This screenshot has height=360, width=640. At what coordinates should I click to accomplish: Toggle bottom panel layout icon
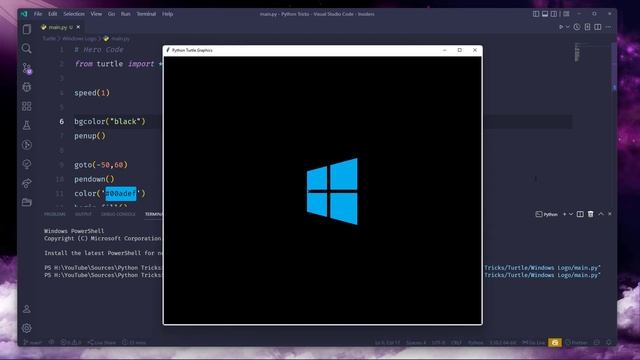[x=545, y=14]
